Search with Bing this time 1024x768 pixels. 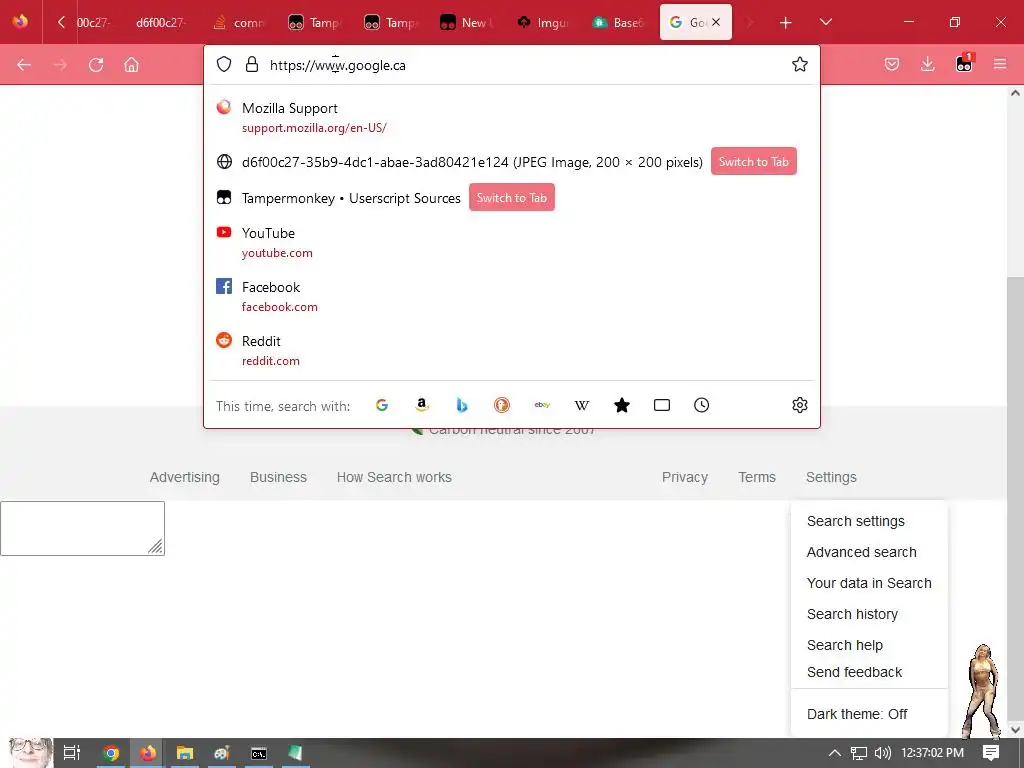(x=462, y=405)
